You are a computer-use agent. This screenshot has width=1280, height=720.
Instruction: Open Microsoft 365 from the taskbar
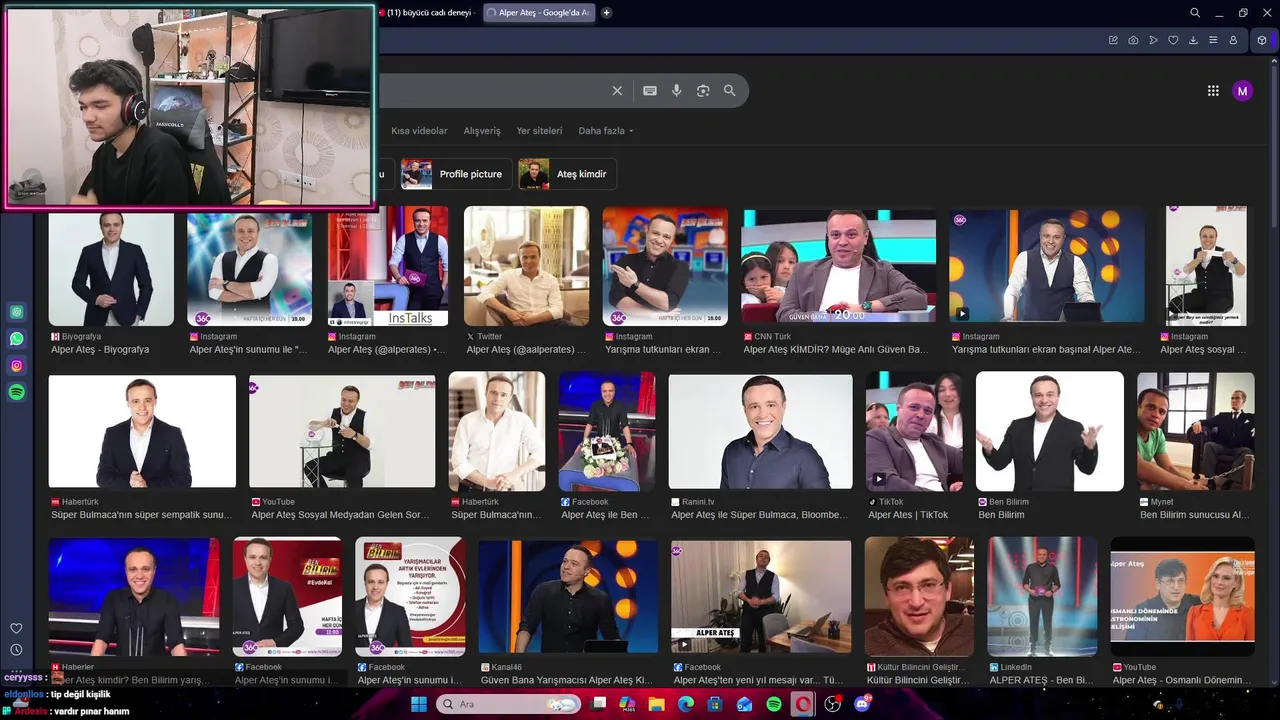(x=627, y=705)
